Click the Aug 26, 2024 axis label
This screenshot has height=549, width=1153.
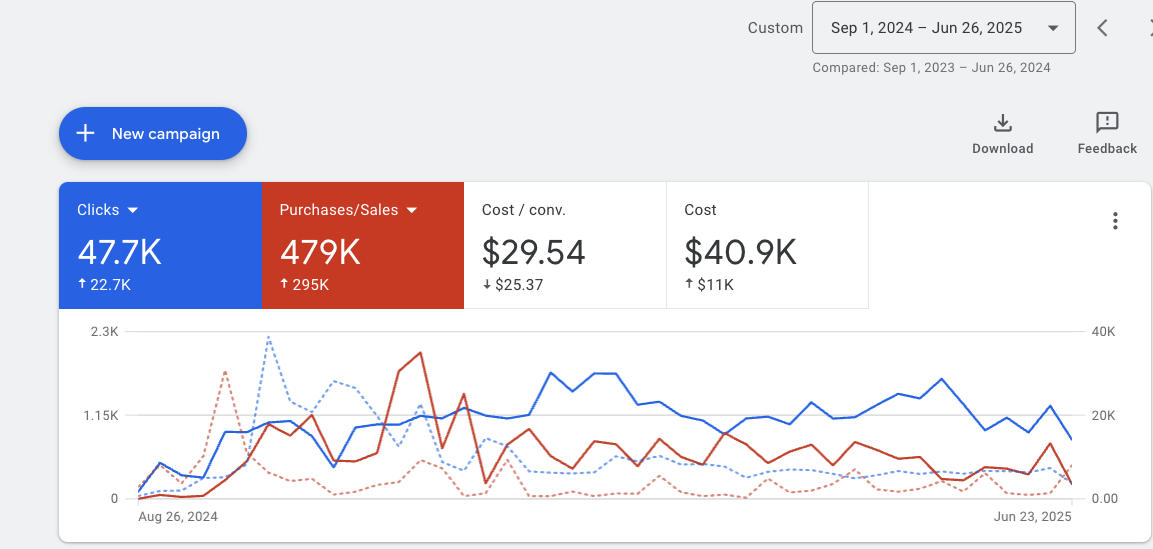pos(178,517)
